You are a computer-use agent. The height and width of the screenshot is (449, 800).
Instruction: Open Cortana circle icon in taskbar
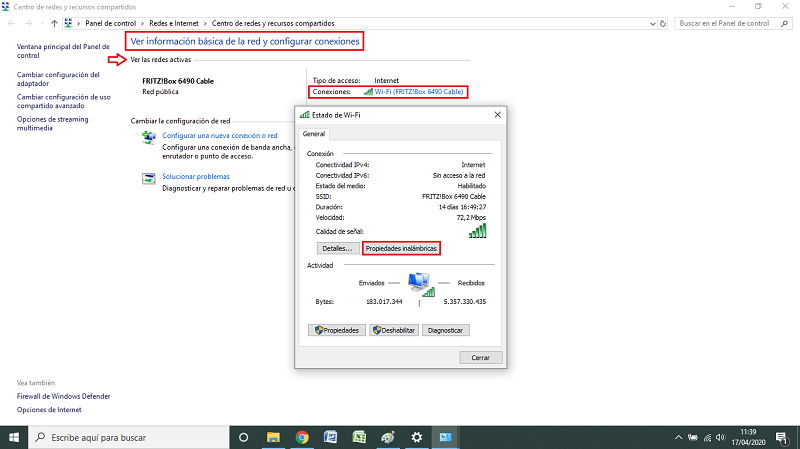coord(243,438)
